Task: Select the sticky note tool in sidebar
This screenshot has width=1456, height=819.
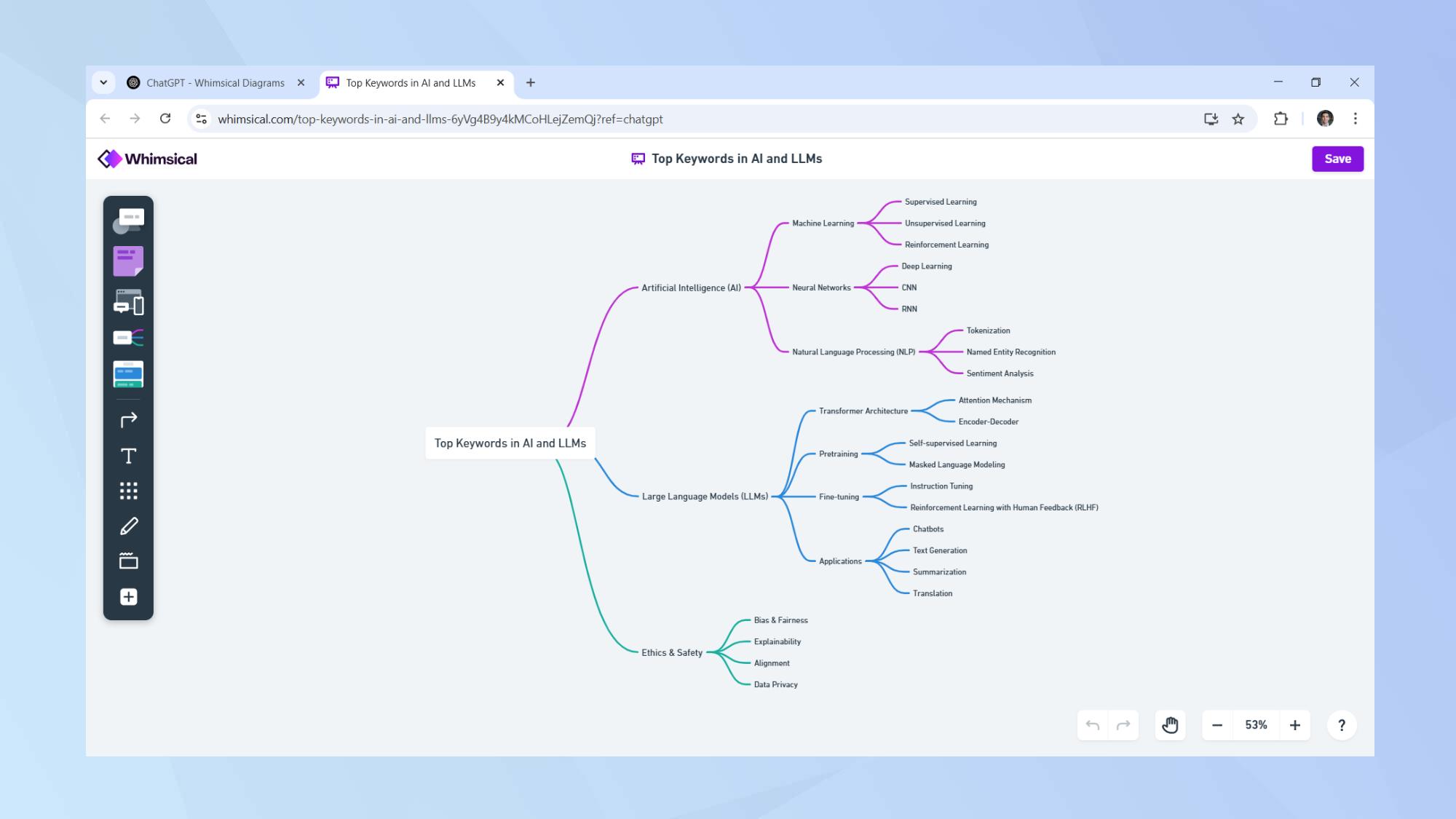Action: point(128,261)
